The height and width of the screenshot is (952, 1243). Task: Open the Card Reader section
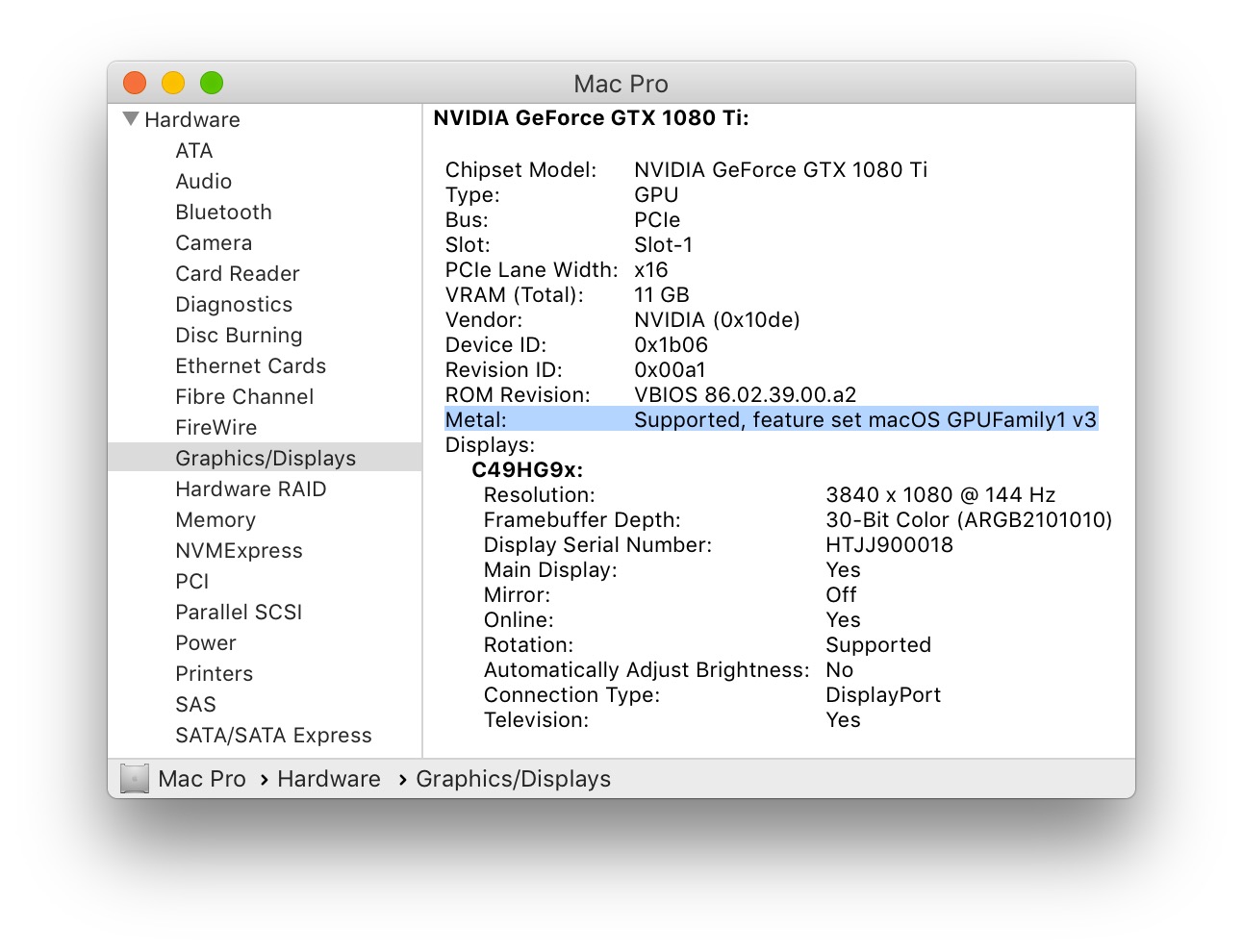point(238,273)
